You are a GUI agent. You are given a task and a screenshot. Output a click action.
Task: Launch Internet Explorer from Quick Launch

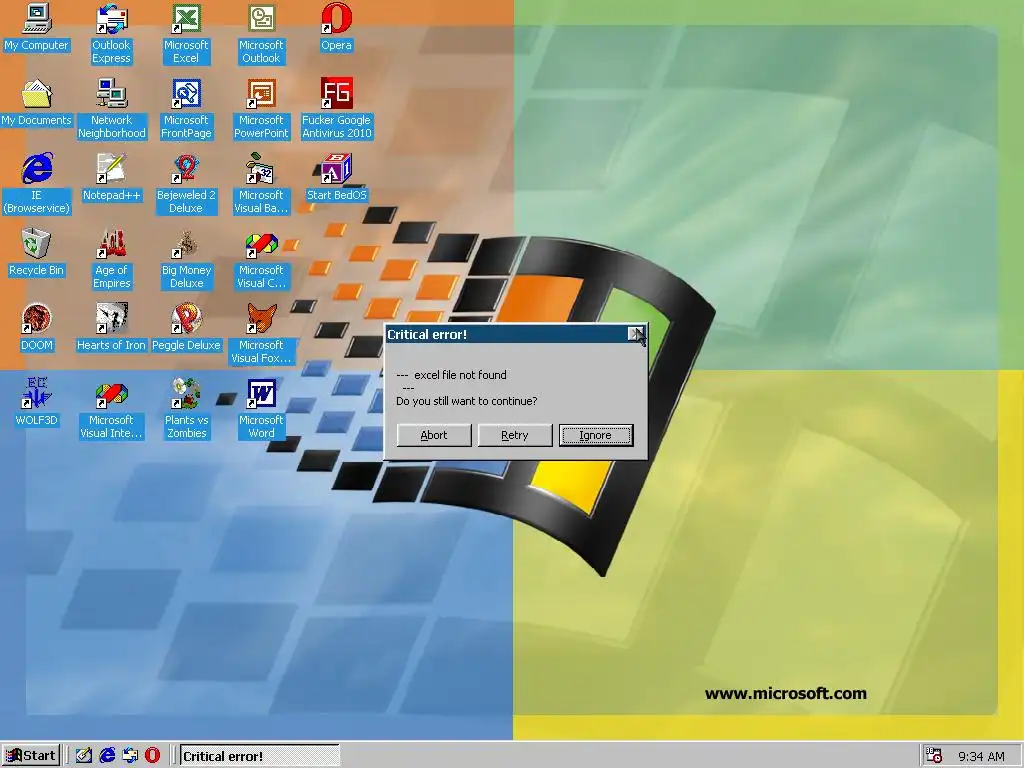coord(107,756)
